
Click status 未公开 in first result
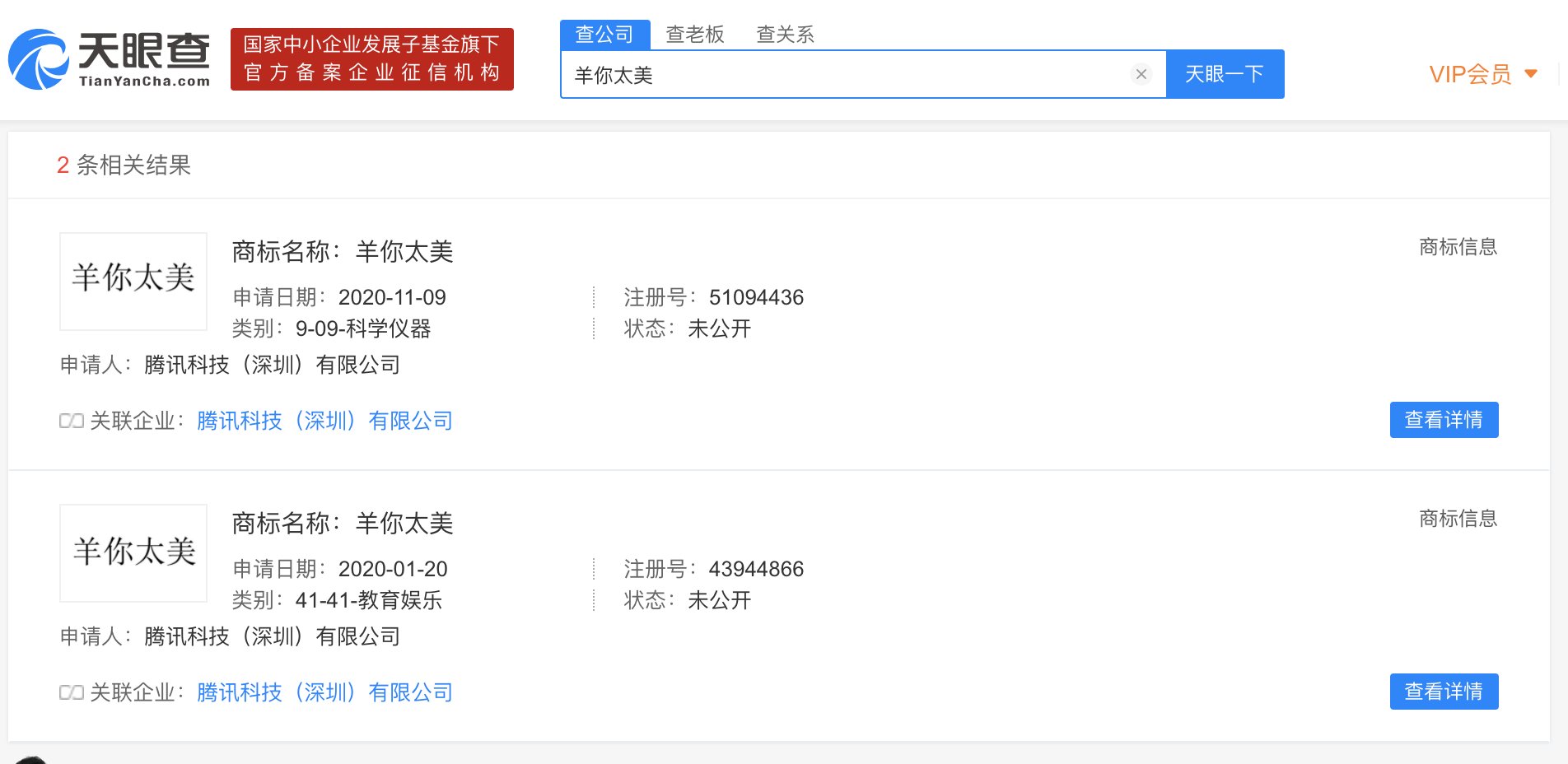pos(720,328)
